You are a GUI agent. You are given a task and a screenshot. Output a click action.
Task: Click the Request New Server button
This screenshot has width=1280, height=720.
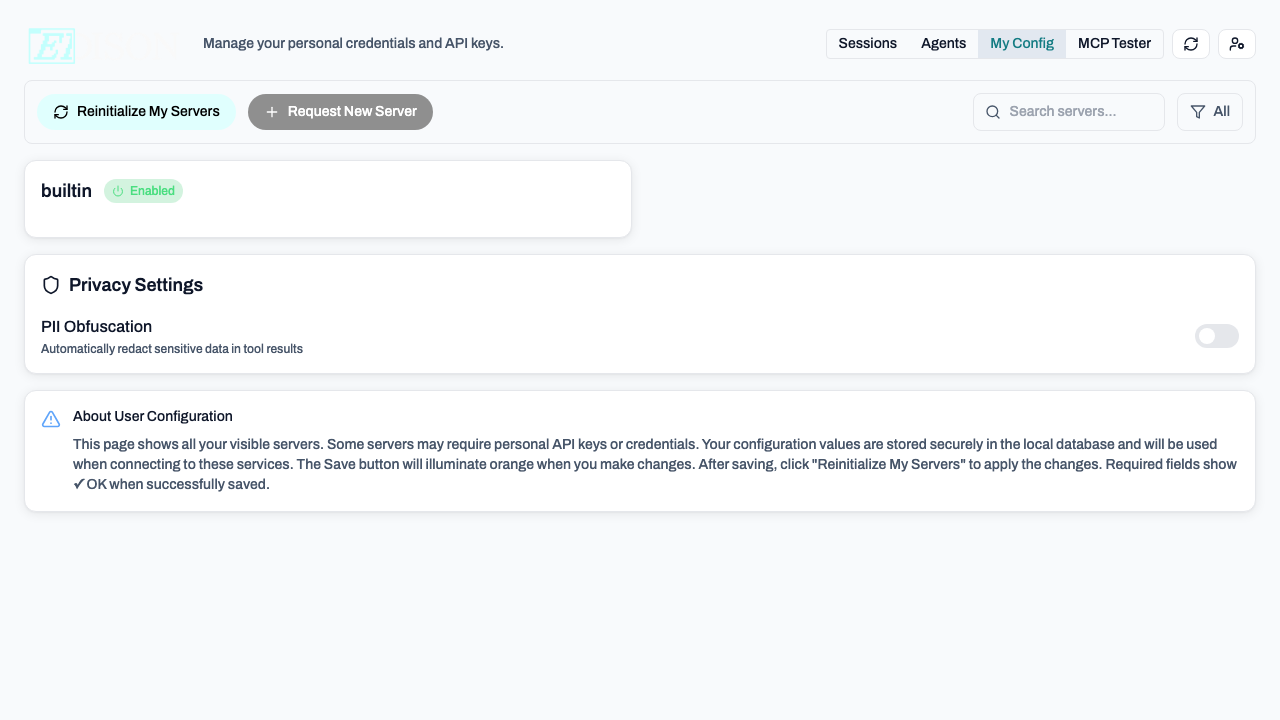(x=340, y=112)
